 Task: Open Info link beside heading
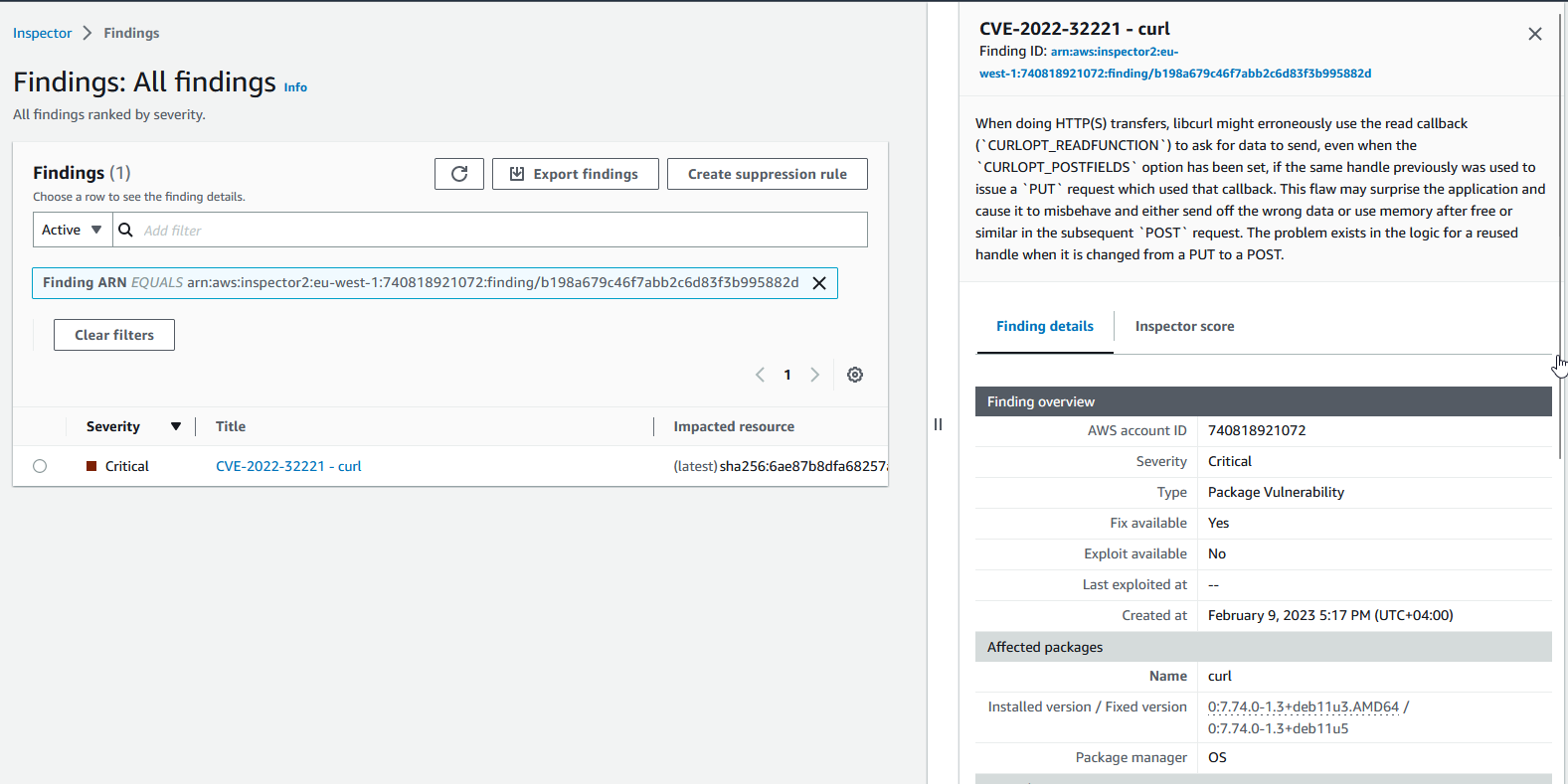point(295,87)
